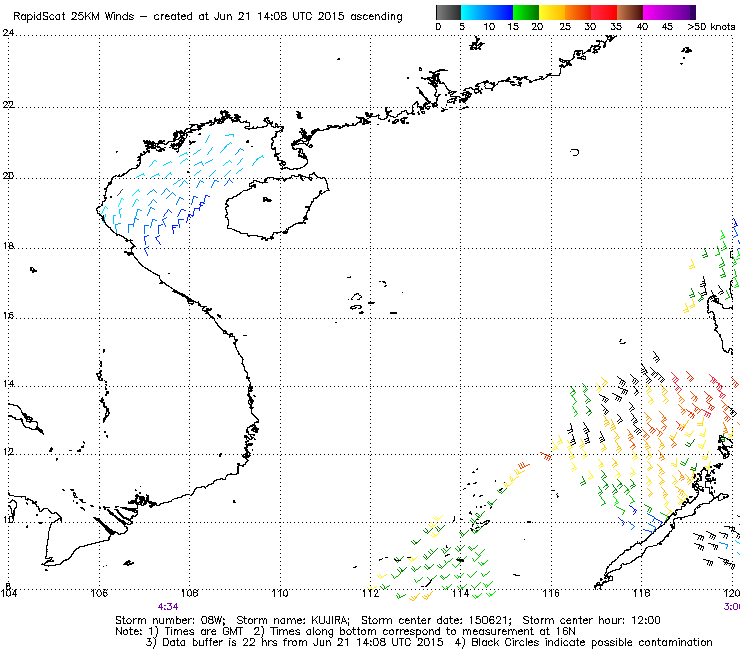Image resolution: width=740 pixels, height=650 pixels.
Task: Click the longitude axis label "118"
Action: tap(641, 593)
